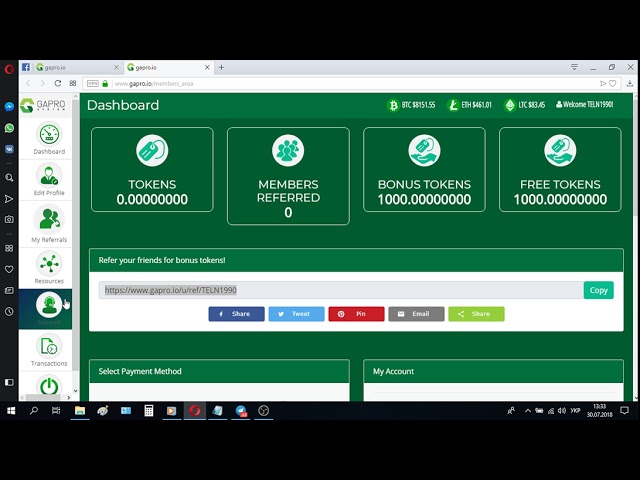Click the Free Tokens hand icon
640x480 pixels.
click(x=560, y=151)
